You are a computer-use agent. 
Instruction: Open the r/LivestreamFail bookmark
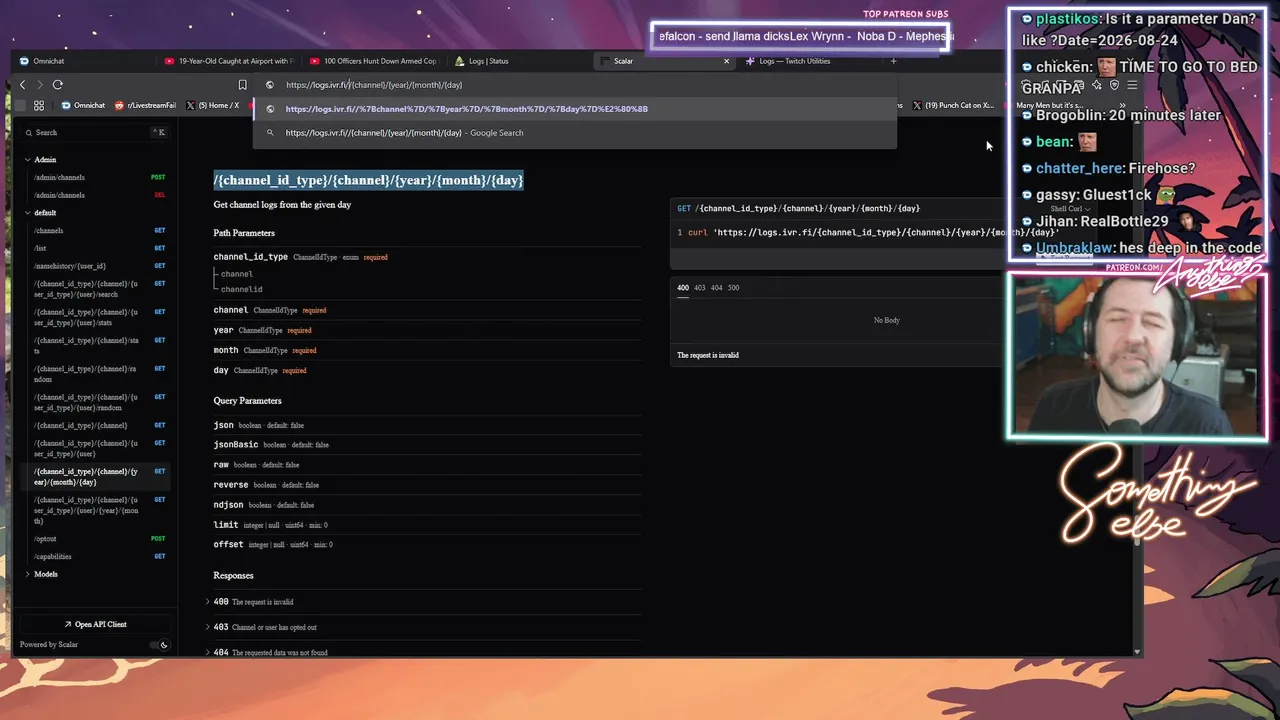[145, 105]
